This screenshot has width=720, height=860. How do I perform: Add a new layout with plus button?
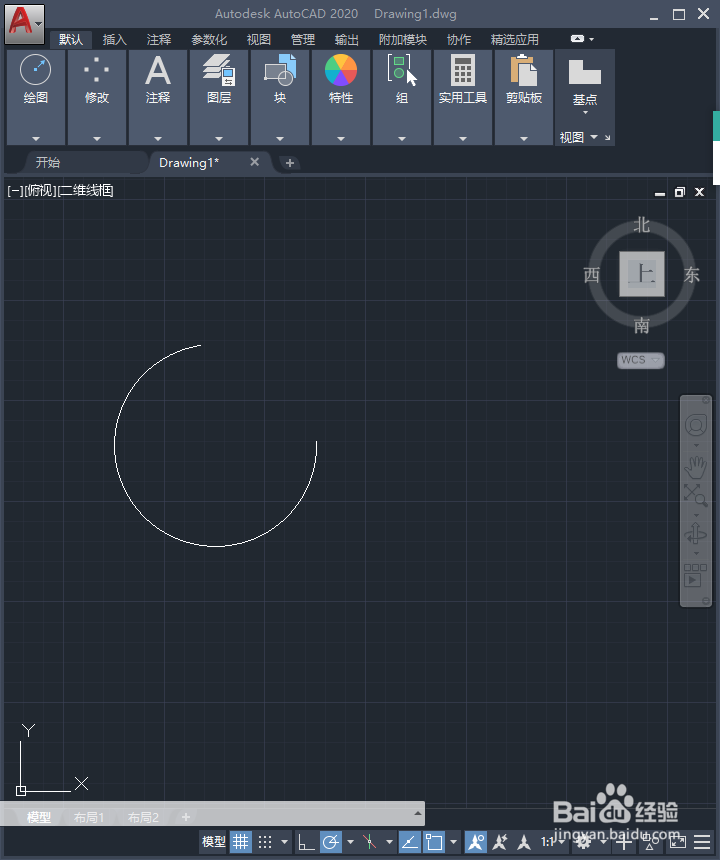pyautogui.click(x=186, y=817)
